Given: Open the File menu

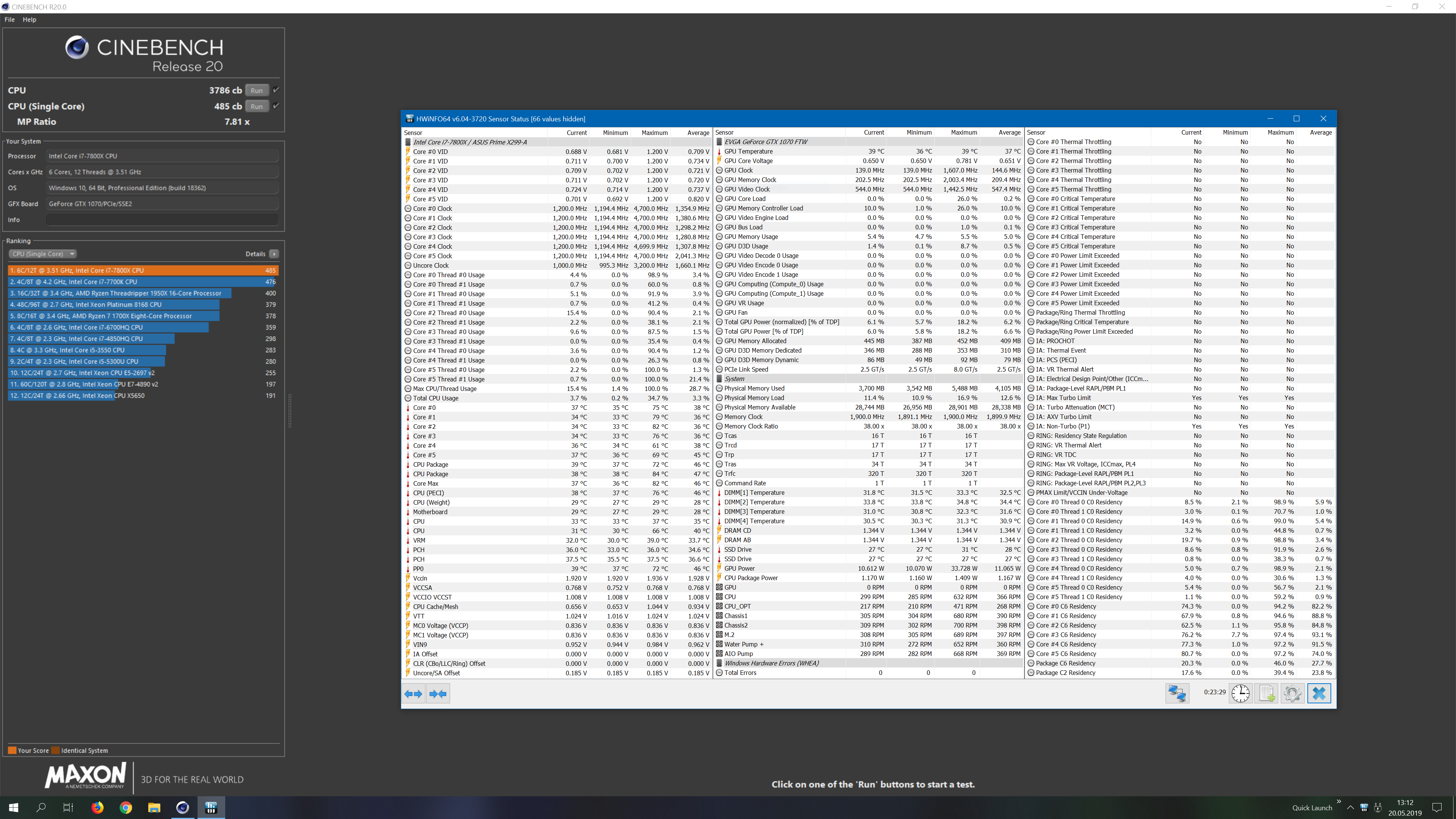Looking at the screenshot, I should (x=9, y=19).
